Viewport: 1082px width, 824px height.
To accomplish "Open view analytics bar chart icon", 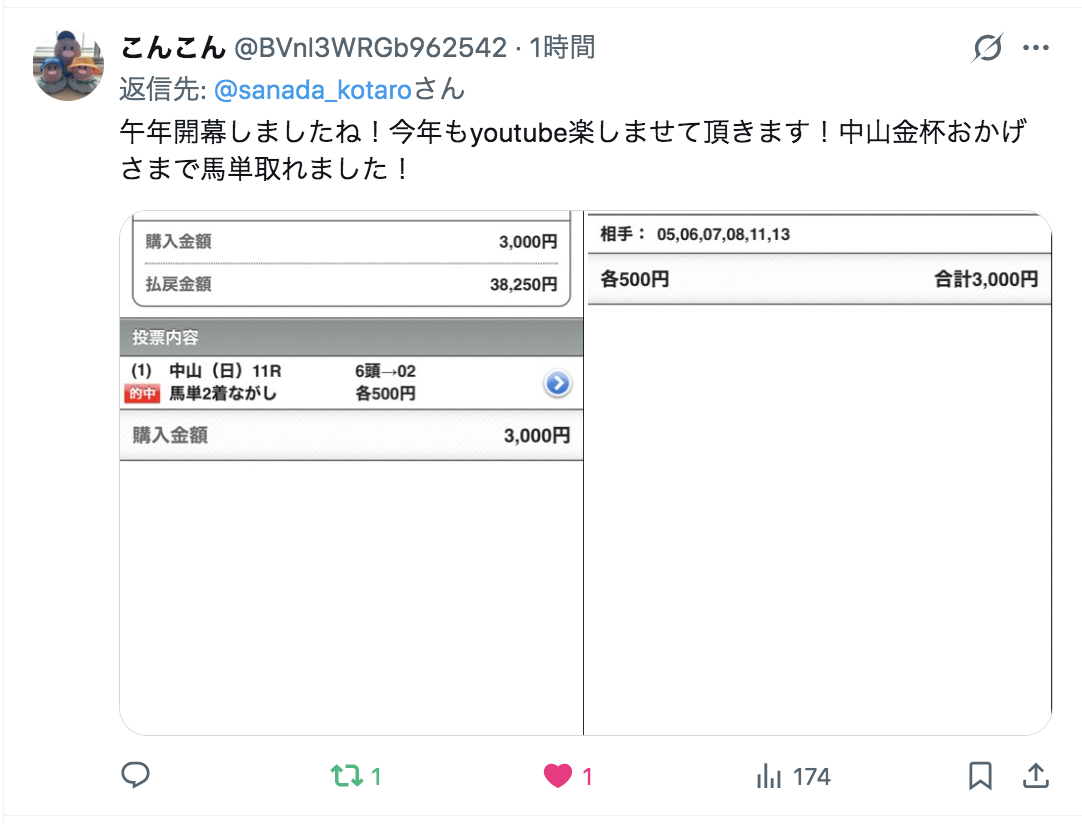I will coord(769,776).
